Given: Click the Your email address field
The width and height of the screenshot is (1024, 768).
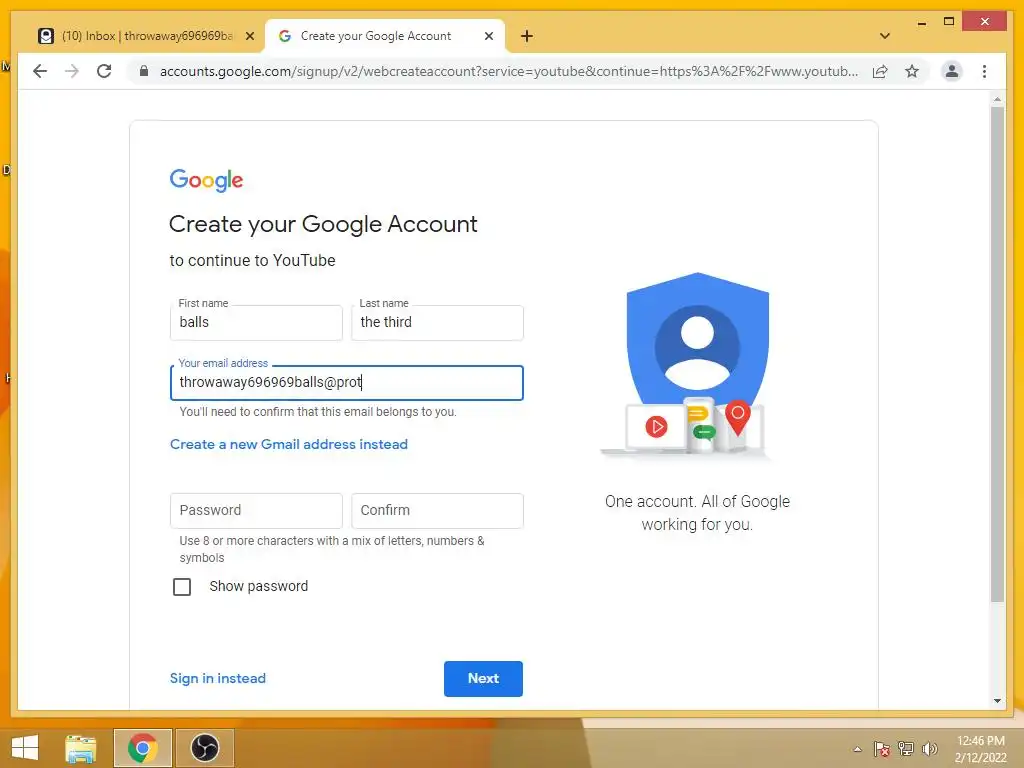Looking at the screenshot, I should point(347,383).
